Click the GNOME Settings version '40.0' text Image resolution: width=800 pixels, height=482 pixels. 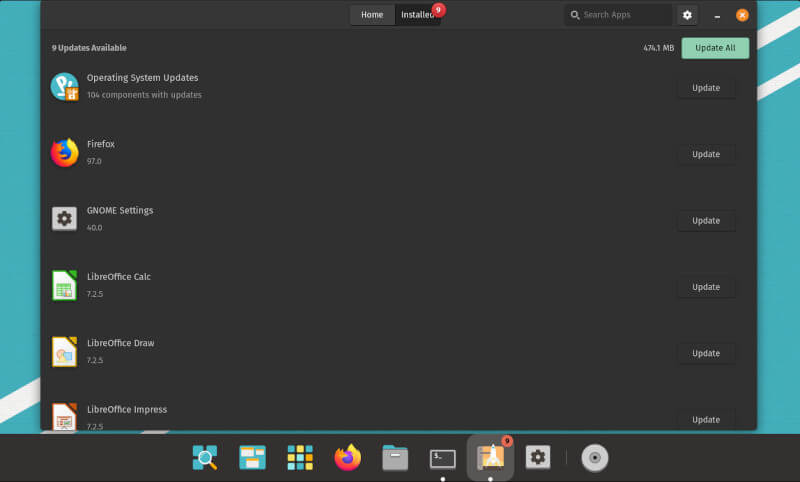(94, 227)
